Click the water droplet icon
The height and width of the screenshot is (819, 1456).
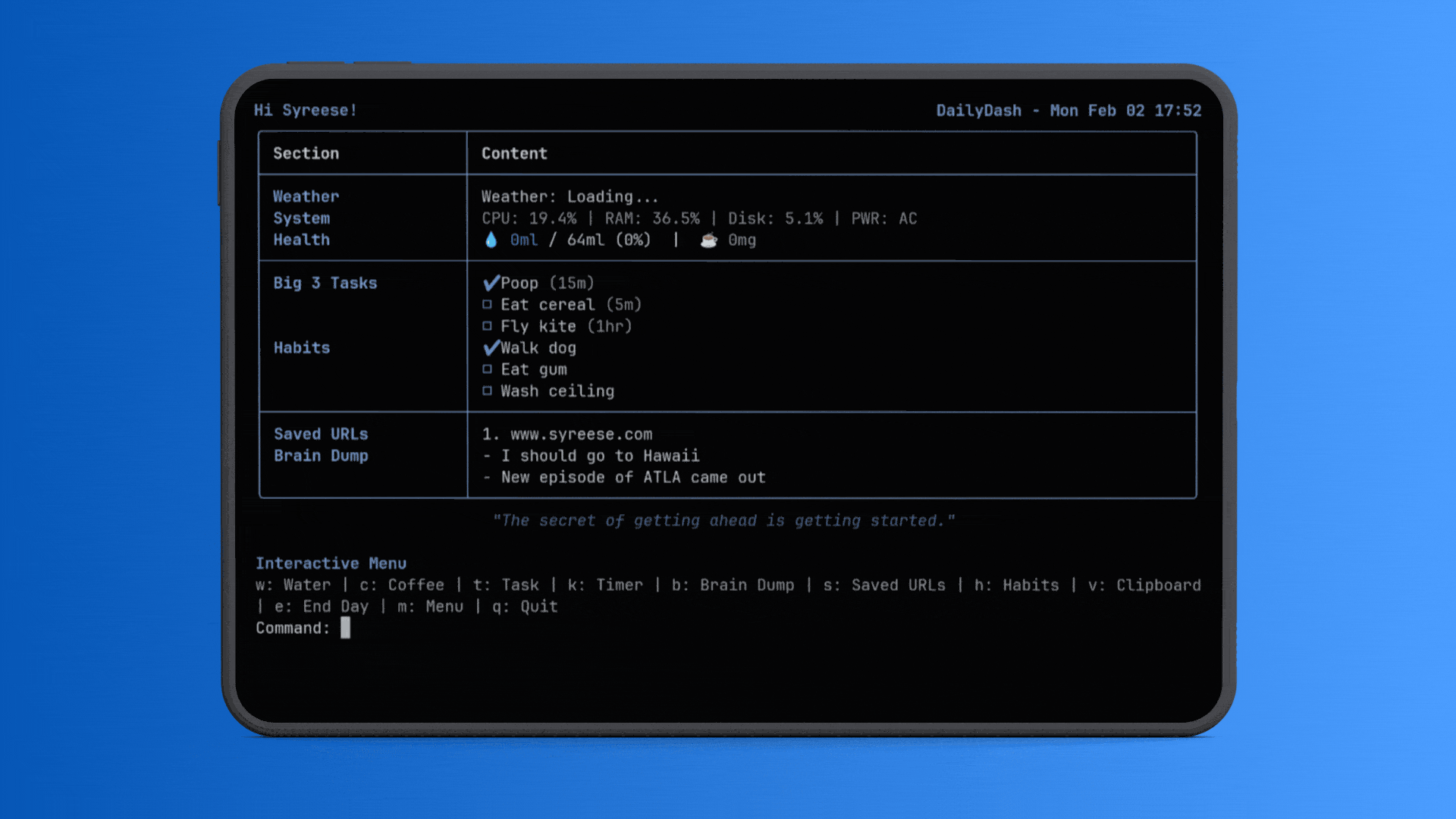491,240
